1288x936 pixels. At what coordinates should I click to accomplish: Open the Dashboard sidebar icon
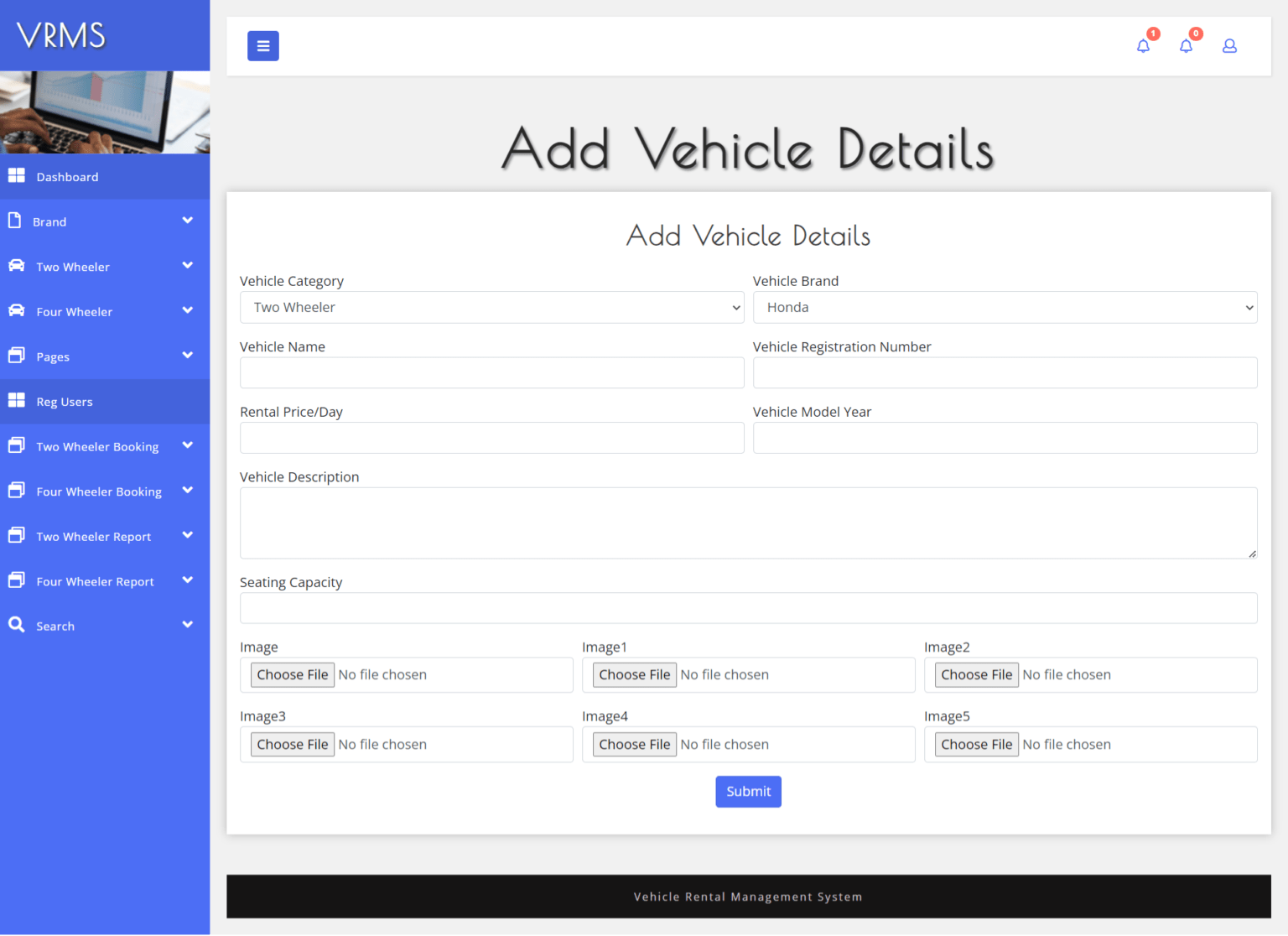click(x=17, y=176)
